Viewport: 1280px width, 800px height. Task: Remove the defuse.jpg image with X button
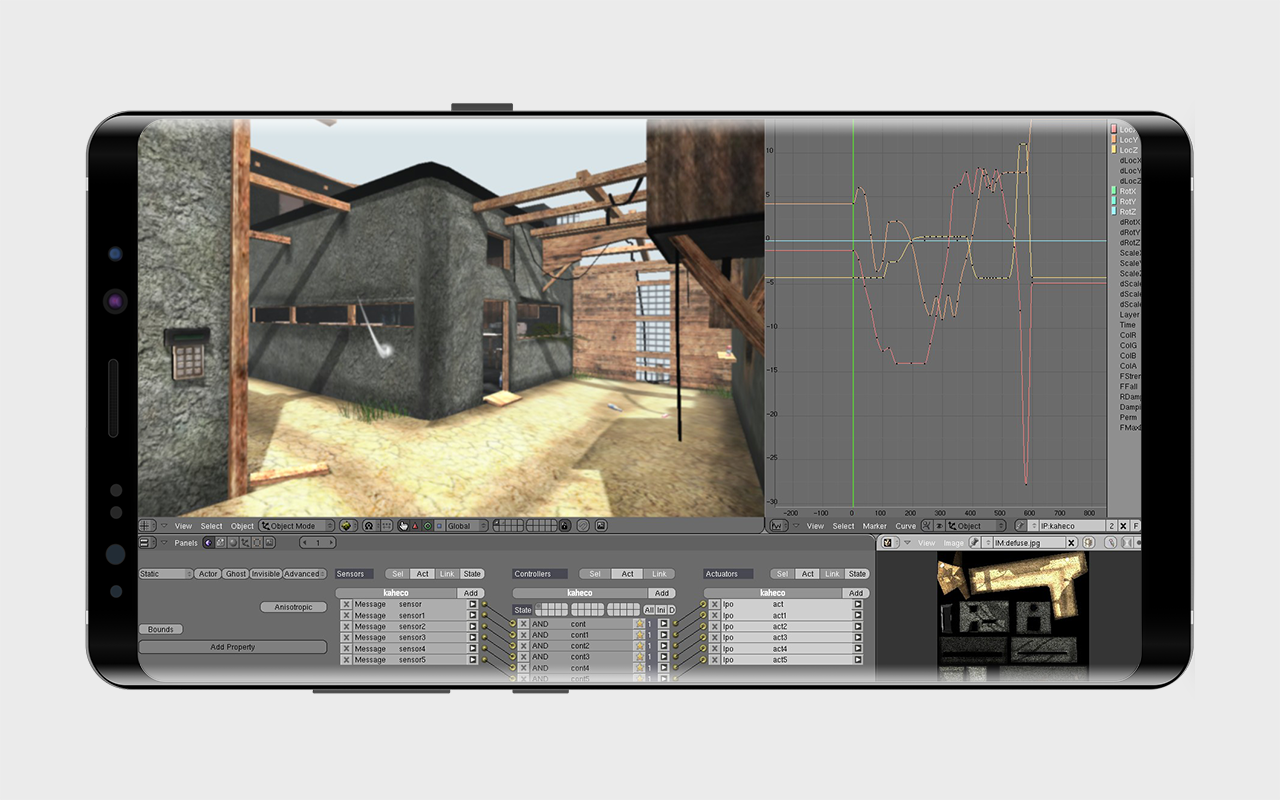[x=1071, y=543]
